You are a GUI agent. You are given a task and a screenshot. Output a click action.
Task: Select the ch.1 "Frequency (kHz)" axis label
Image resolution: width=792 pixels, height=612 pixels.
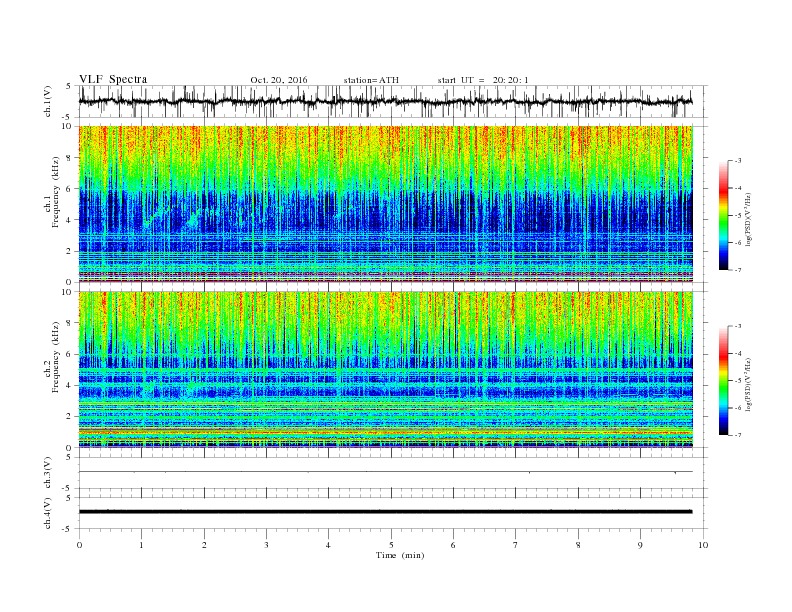point(56,192)
